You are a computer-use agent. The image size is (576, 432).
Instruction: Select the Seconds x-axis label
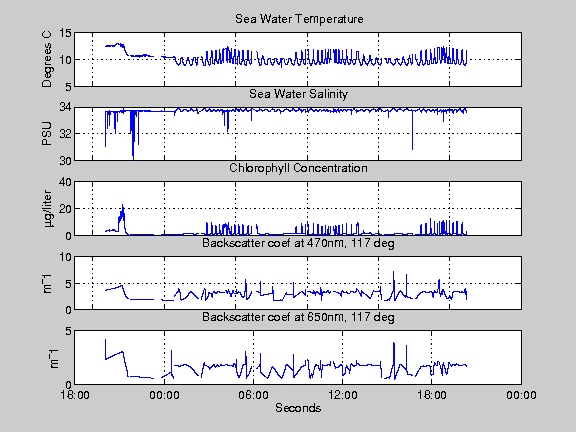pos(298,408)
